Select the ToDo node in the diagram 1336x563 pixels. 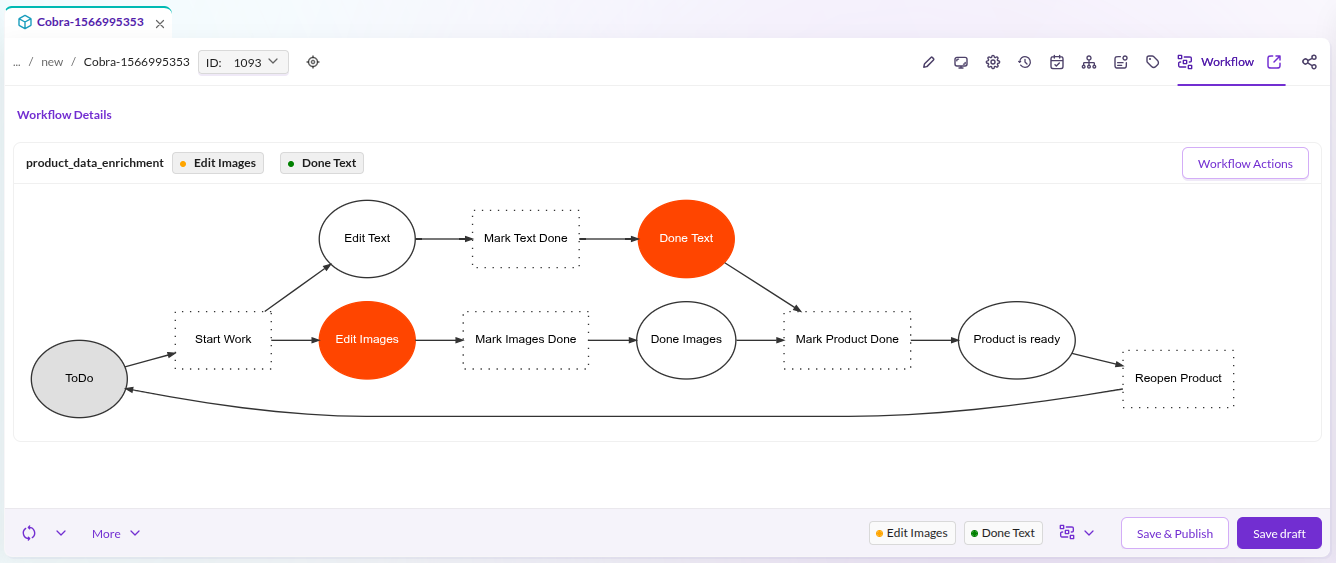[79, 379]
